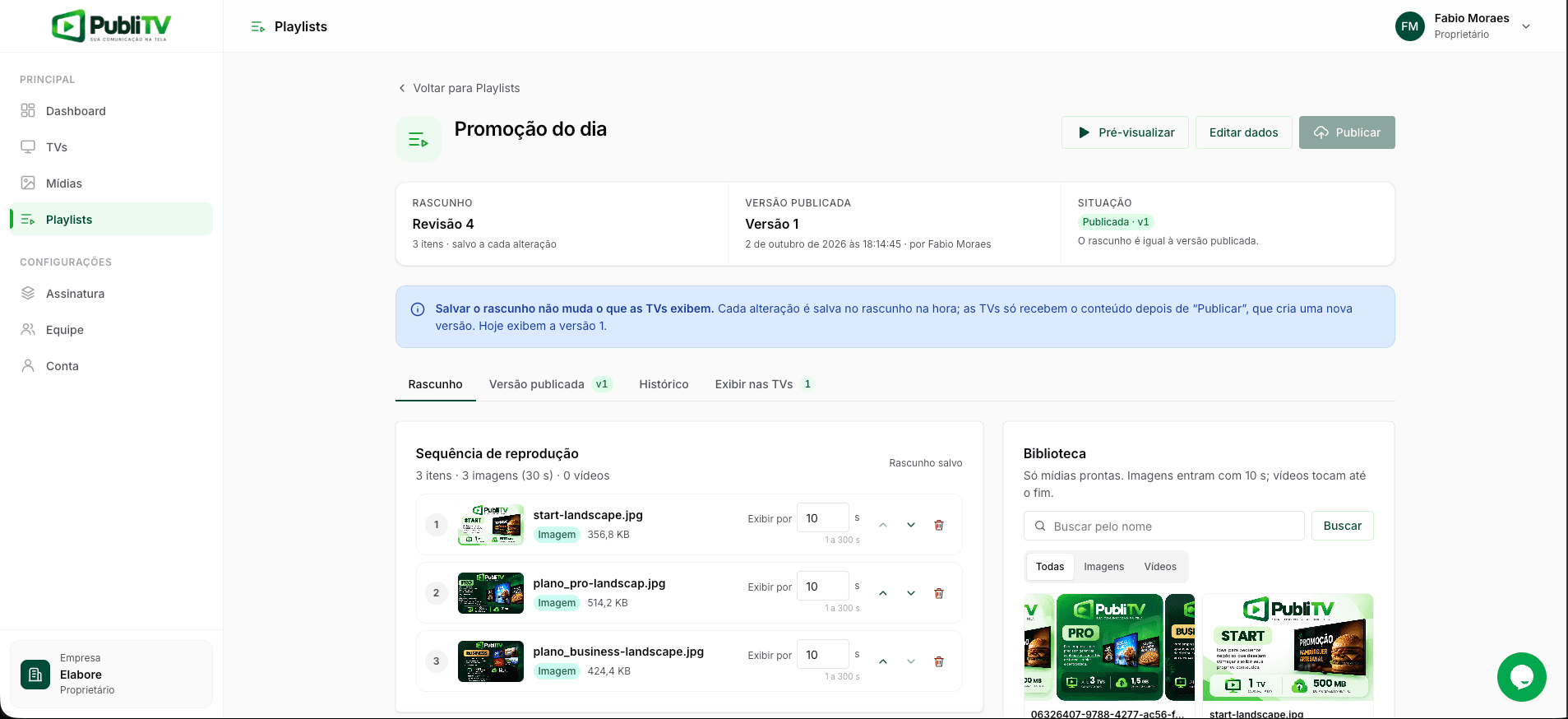Image resolution: width=1568 pixels, height=719 pixels.
Task: Move plano_pro-landscap.jpg up
Action: coord(883,593)
